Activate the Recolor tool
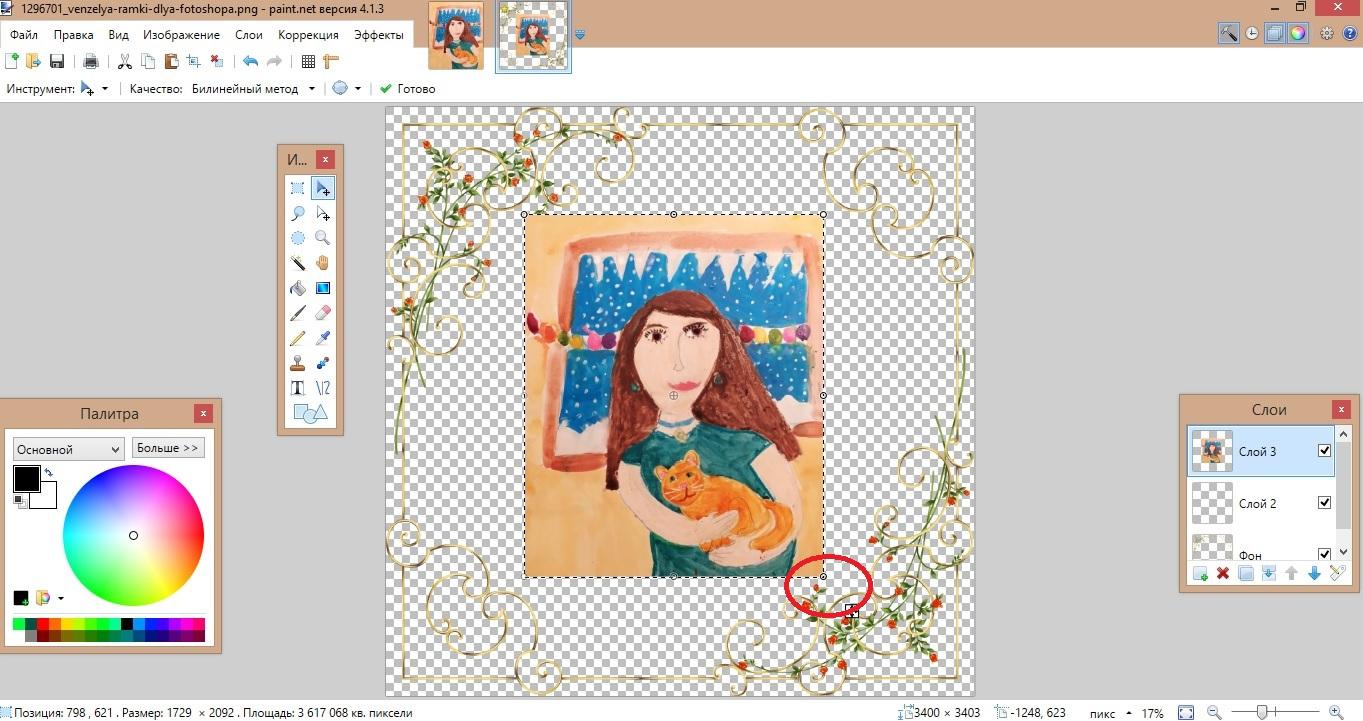Screen dimensions: 1363x721 point(322,363)
